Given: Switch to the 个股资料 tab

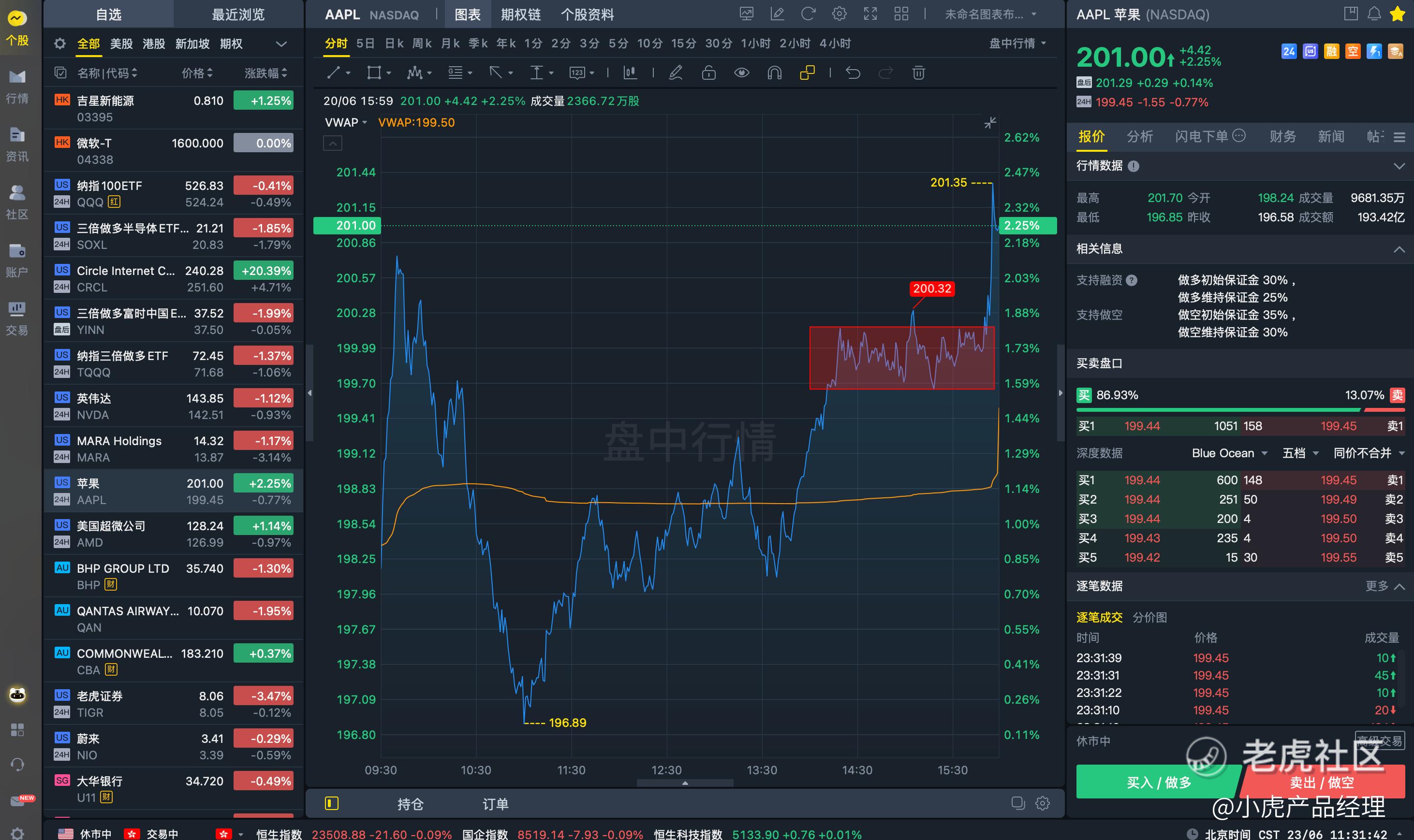Looking at the screenshot, I should (x=587, y=14).
